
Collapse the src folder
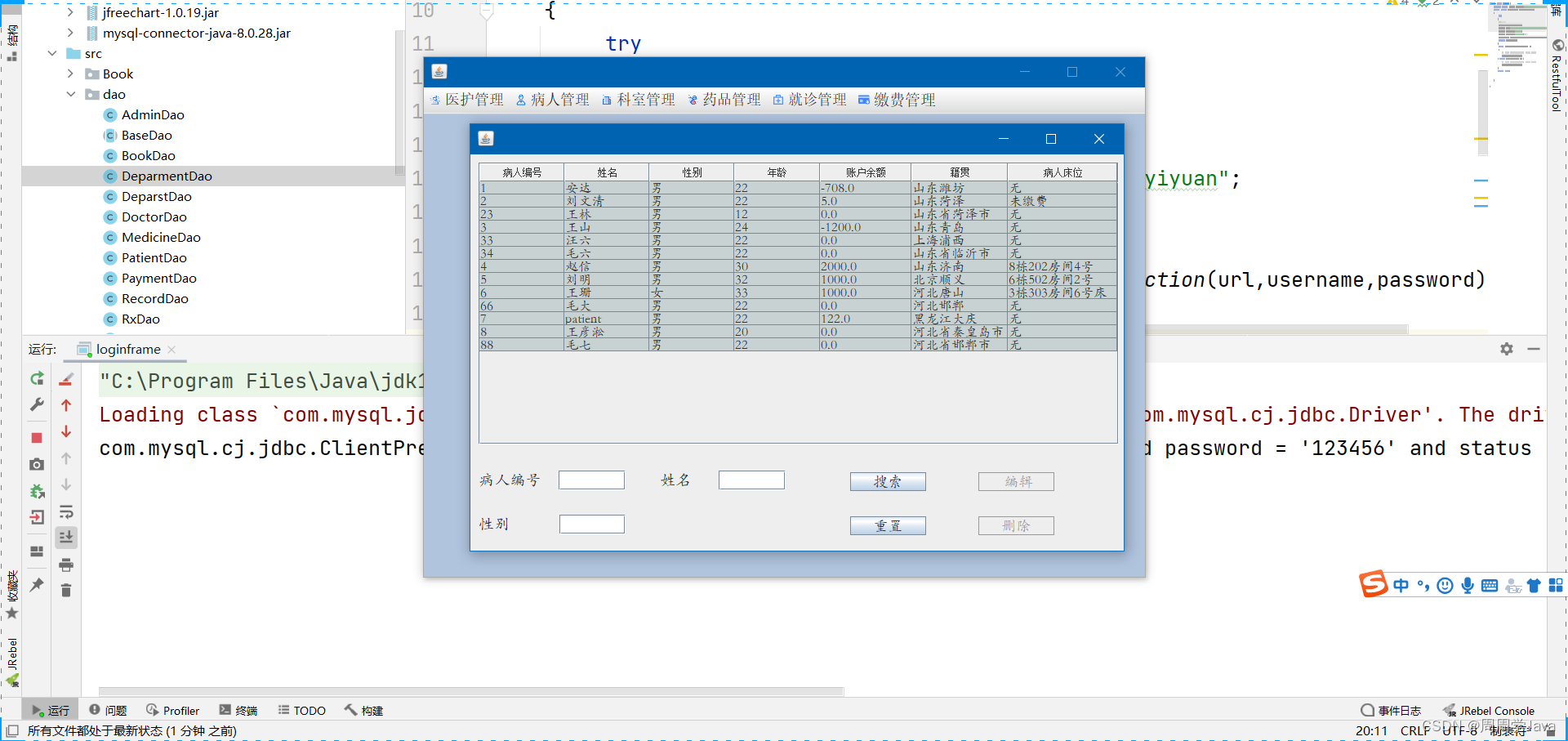(x=52, y=52)
